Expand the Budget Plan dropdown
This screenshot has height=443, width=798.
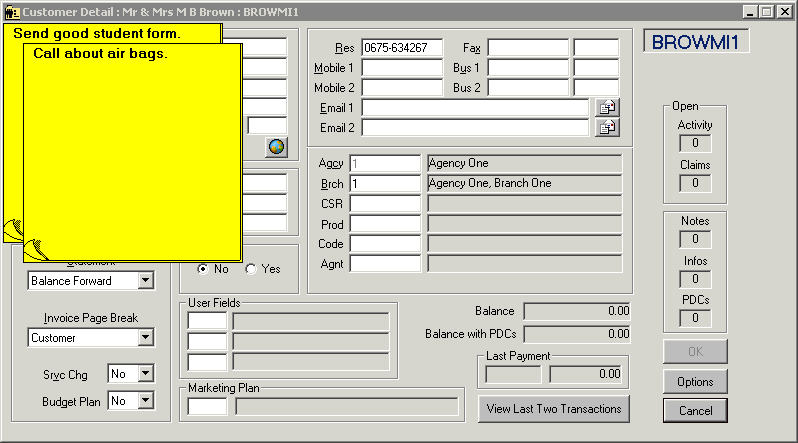point(145,401)
